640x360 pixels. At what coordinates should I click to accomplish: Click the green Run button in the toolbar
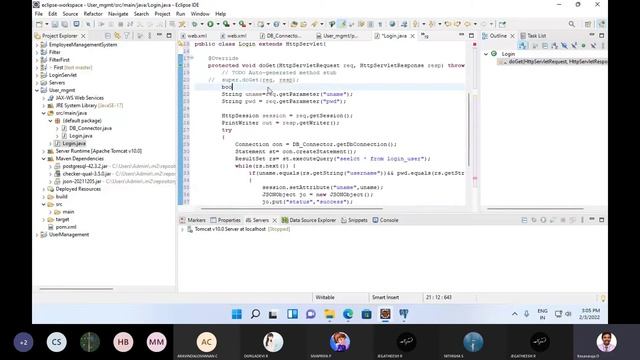(x=210, y=24)
